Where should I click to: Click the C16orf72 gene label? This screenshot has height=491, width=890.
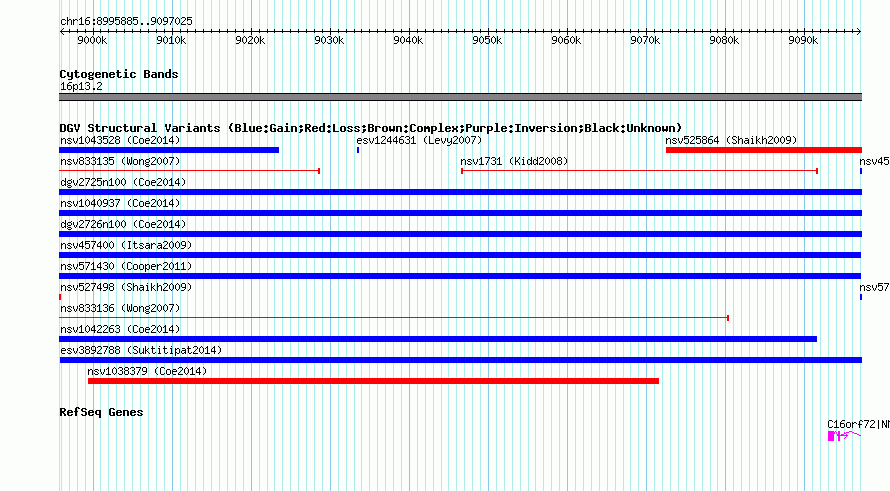click(858, 425)
